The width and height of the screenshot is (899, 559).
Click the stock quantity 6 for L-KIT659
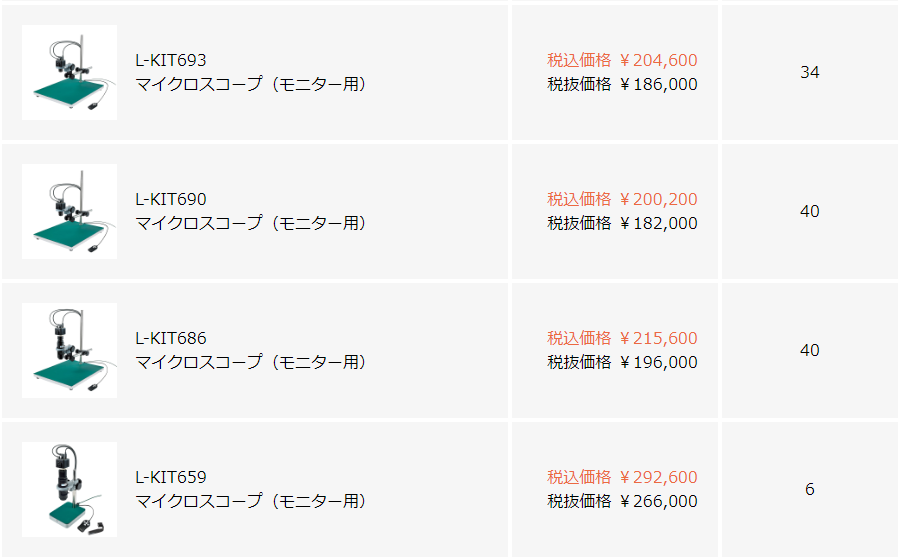click(x=810, y=490)
